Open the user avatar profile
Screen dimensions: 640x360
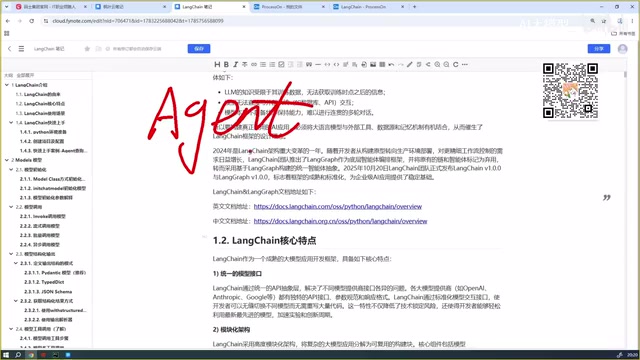[622, 49]
